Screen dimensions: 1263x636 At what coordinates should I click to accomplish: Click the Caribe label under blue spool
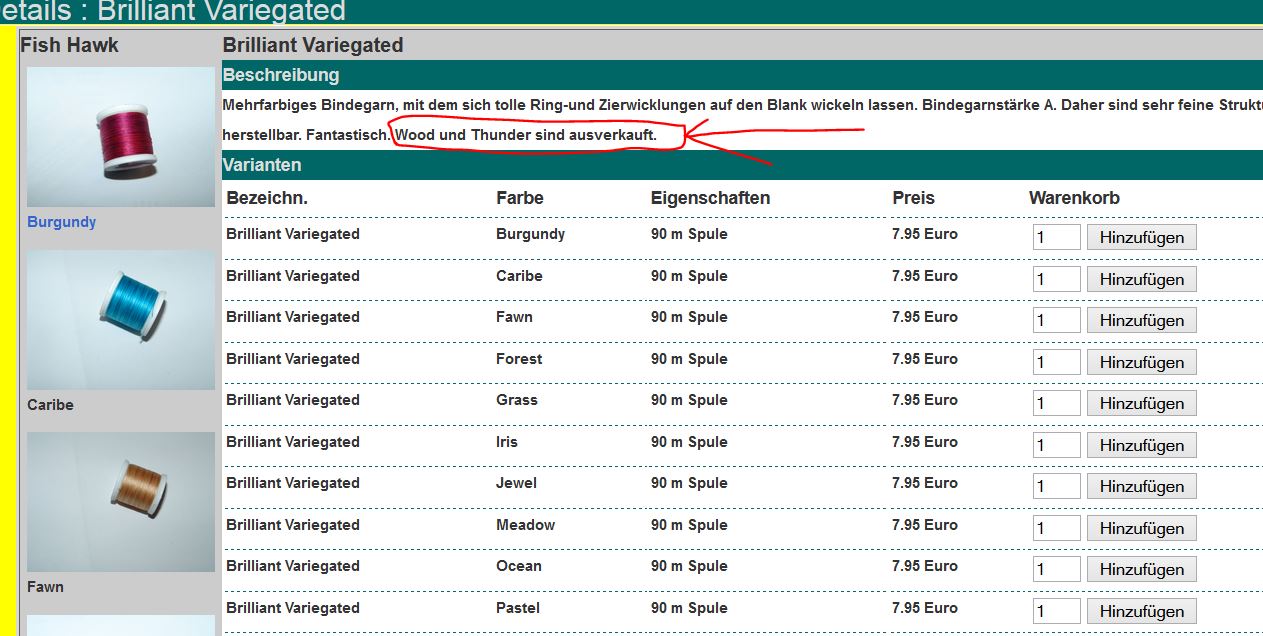[x=51, y=405]
